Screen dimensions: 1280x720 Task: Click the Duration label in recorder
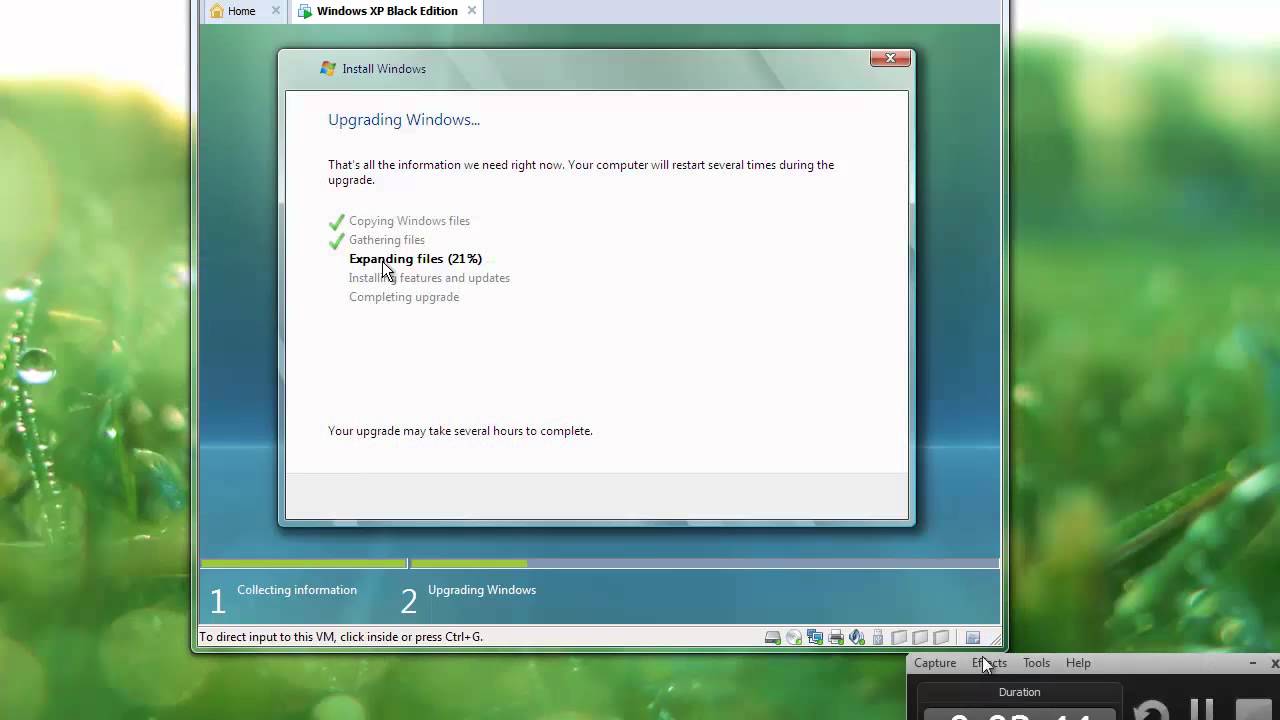tap(1019, 692)
